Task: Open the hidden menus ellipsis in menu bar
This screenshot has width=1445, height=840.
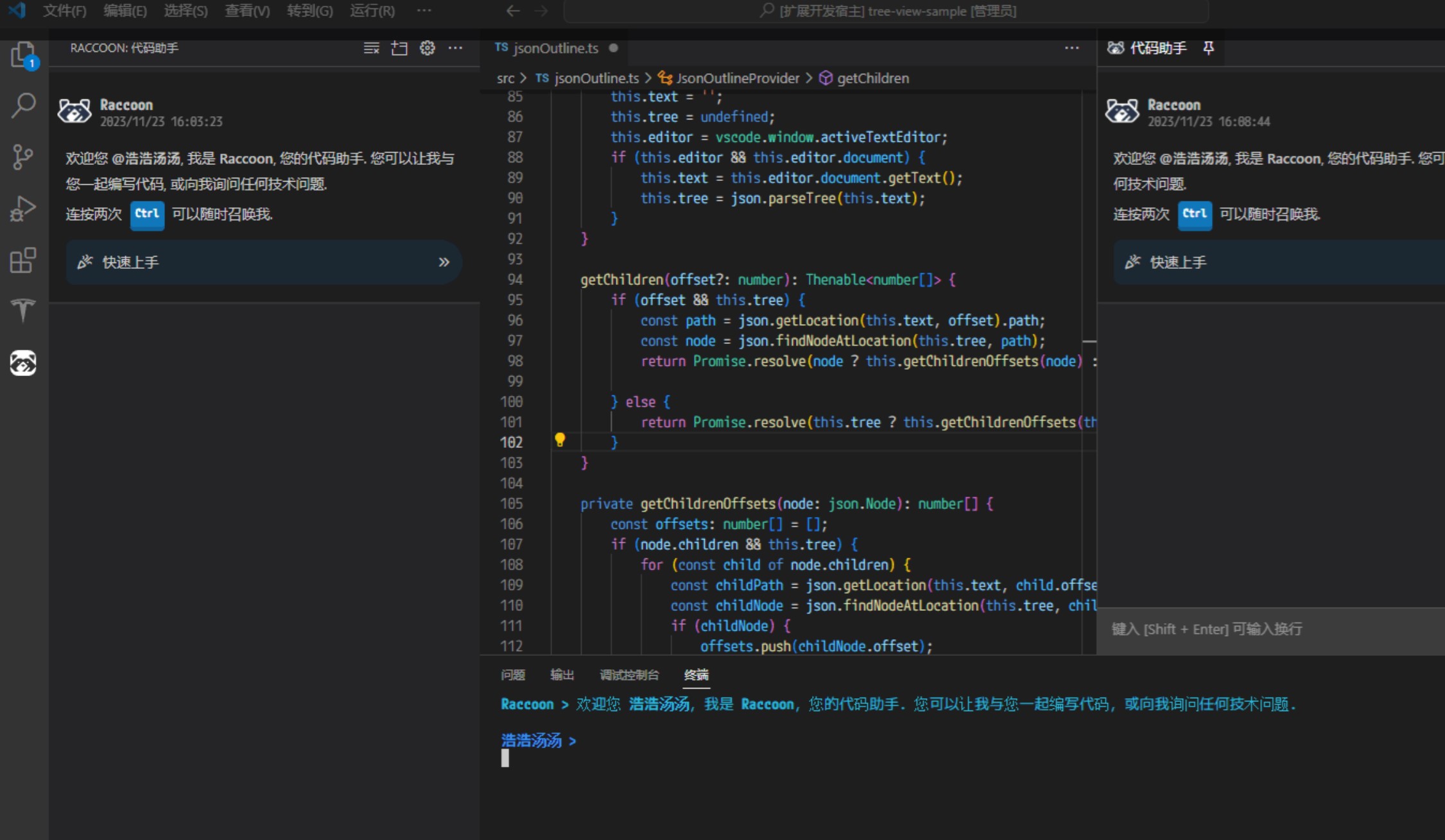Action: tap(424, 11)
